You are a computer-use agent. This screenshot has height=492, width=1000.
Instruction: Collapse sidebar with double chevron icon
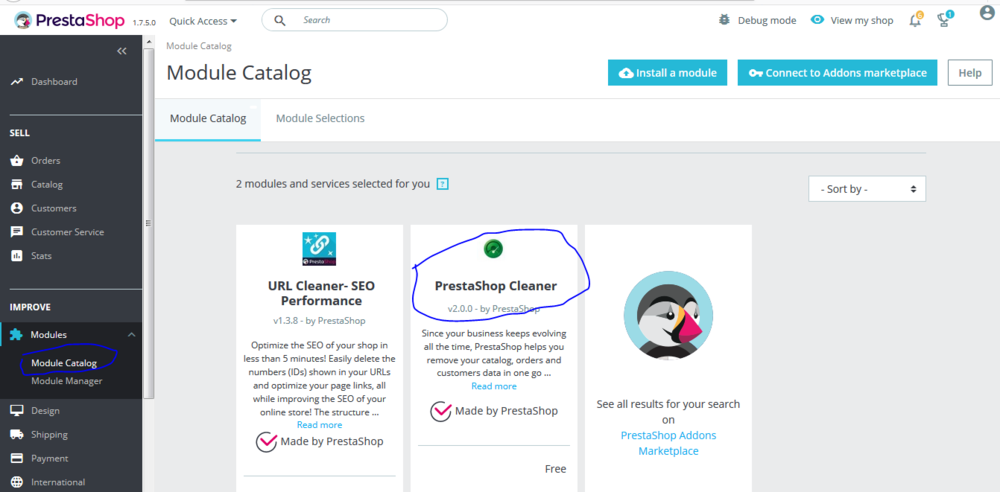[x=122, y=51]
